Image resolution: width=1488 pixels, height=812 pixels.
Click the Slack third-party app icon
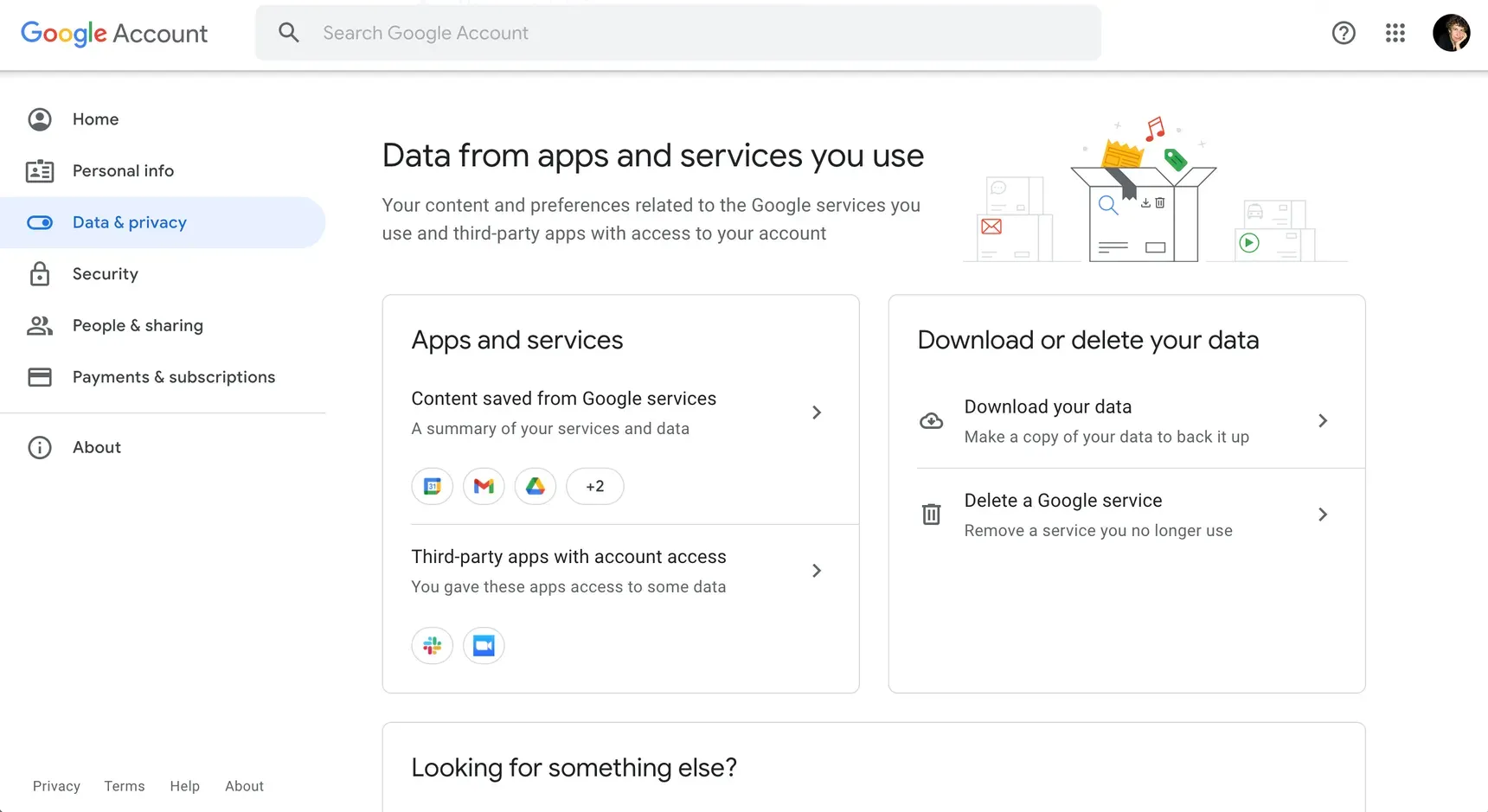coord(432,646)
